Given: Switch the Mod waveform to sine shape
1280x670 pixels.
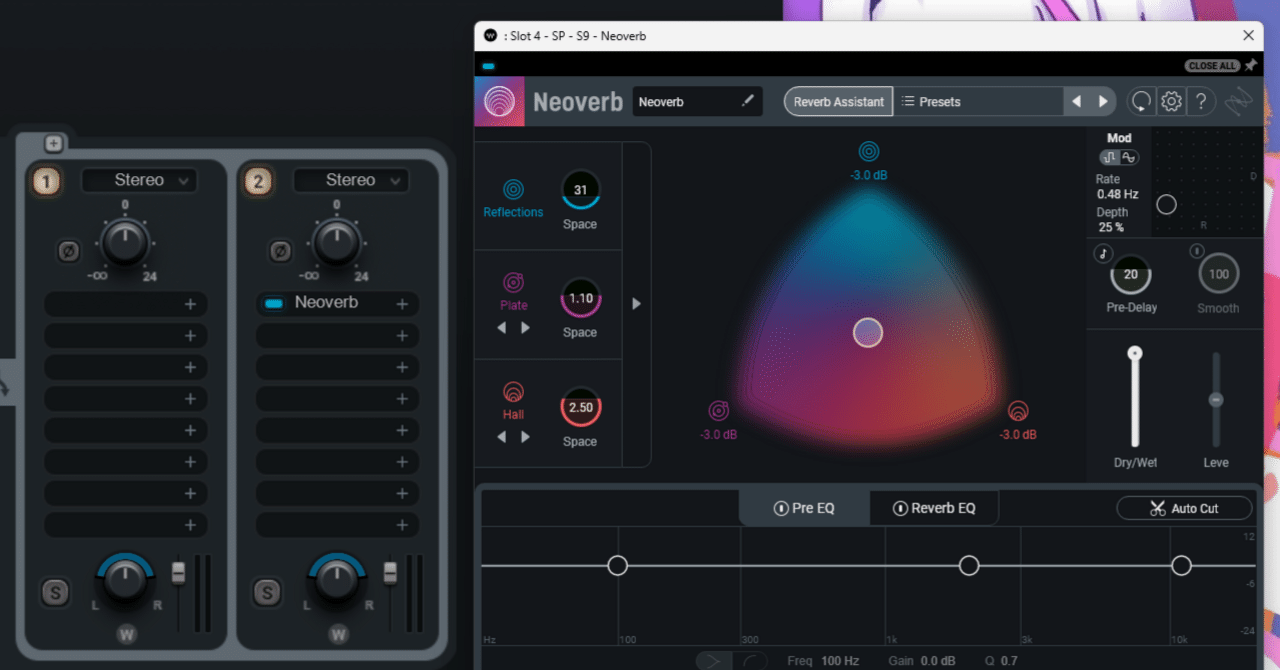Looking at the screenshot, I should [1128, 157].
